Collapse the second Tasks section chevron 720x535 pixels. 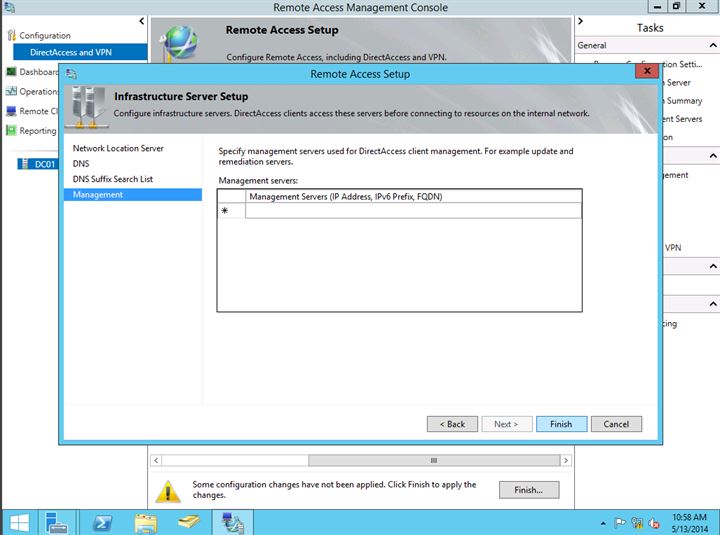pyautogui.click(x=713, y=156)
